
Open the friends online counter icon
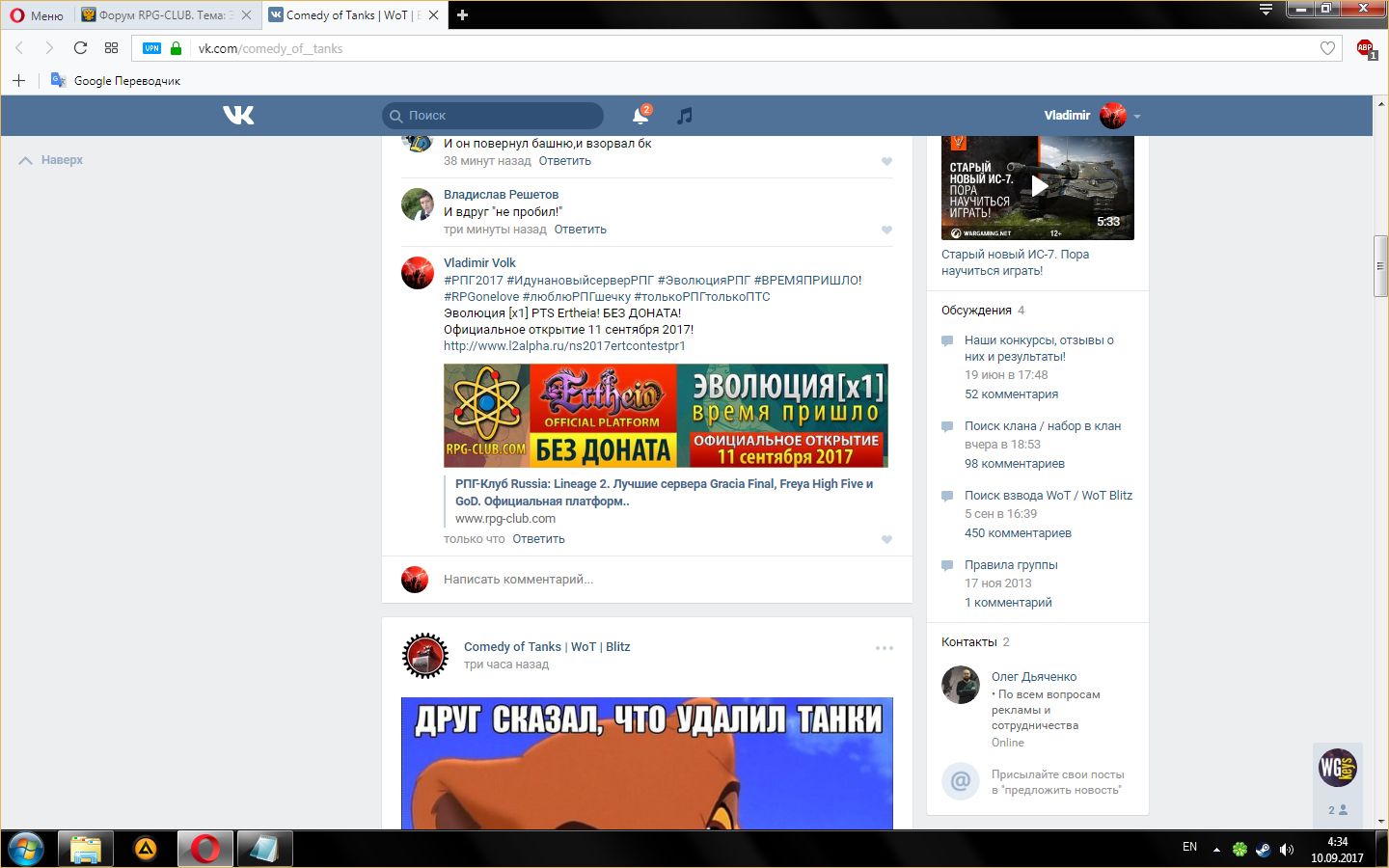(1338, 810)
